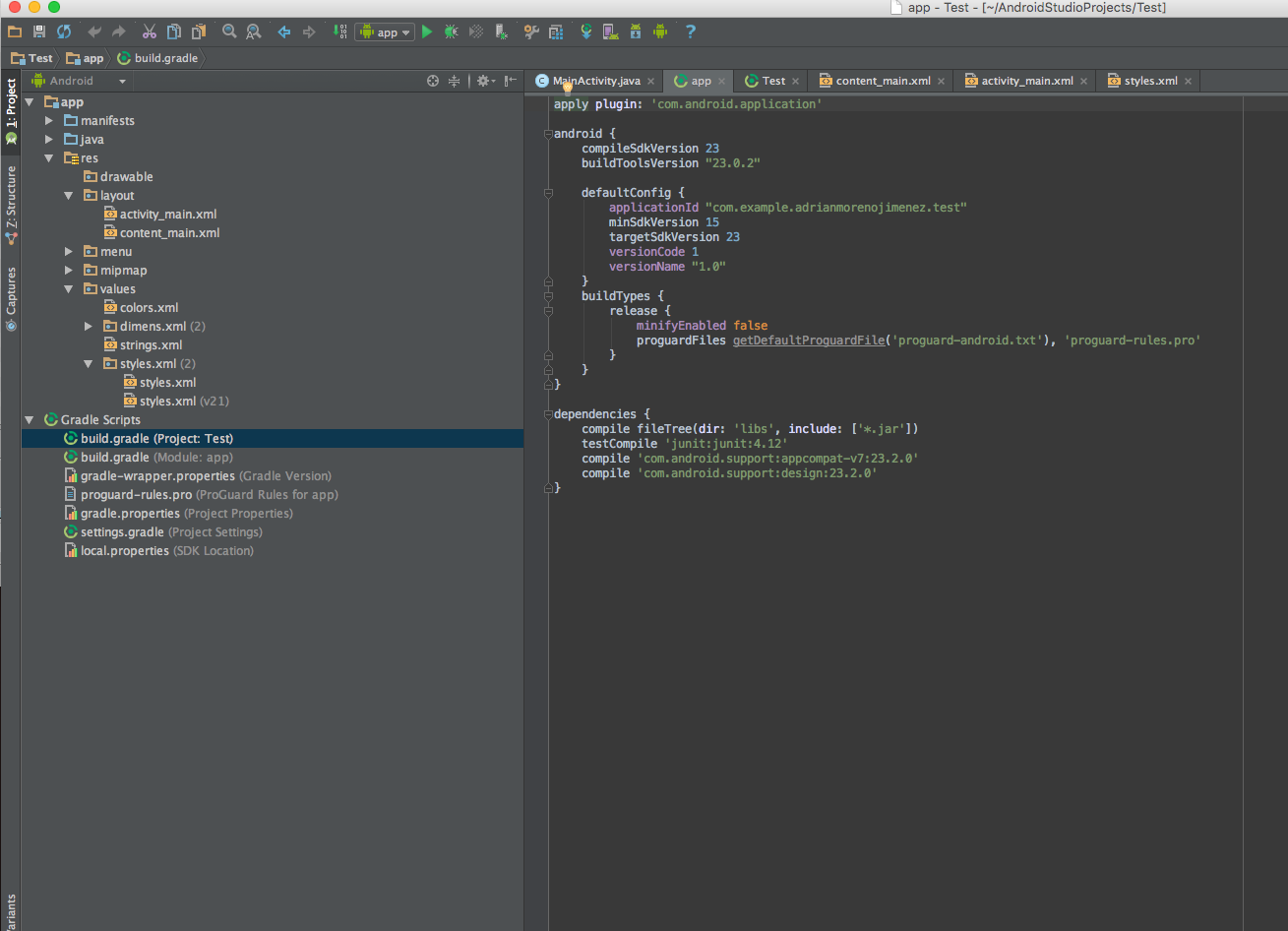Close the content_main.xml tab
The image size is (1288, 931).
point(941,81)
